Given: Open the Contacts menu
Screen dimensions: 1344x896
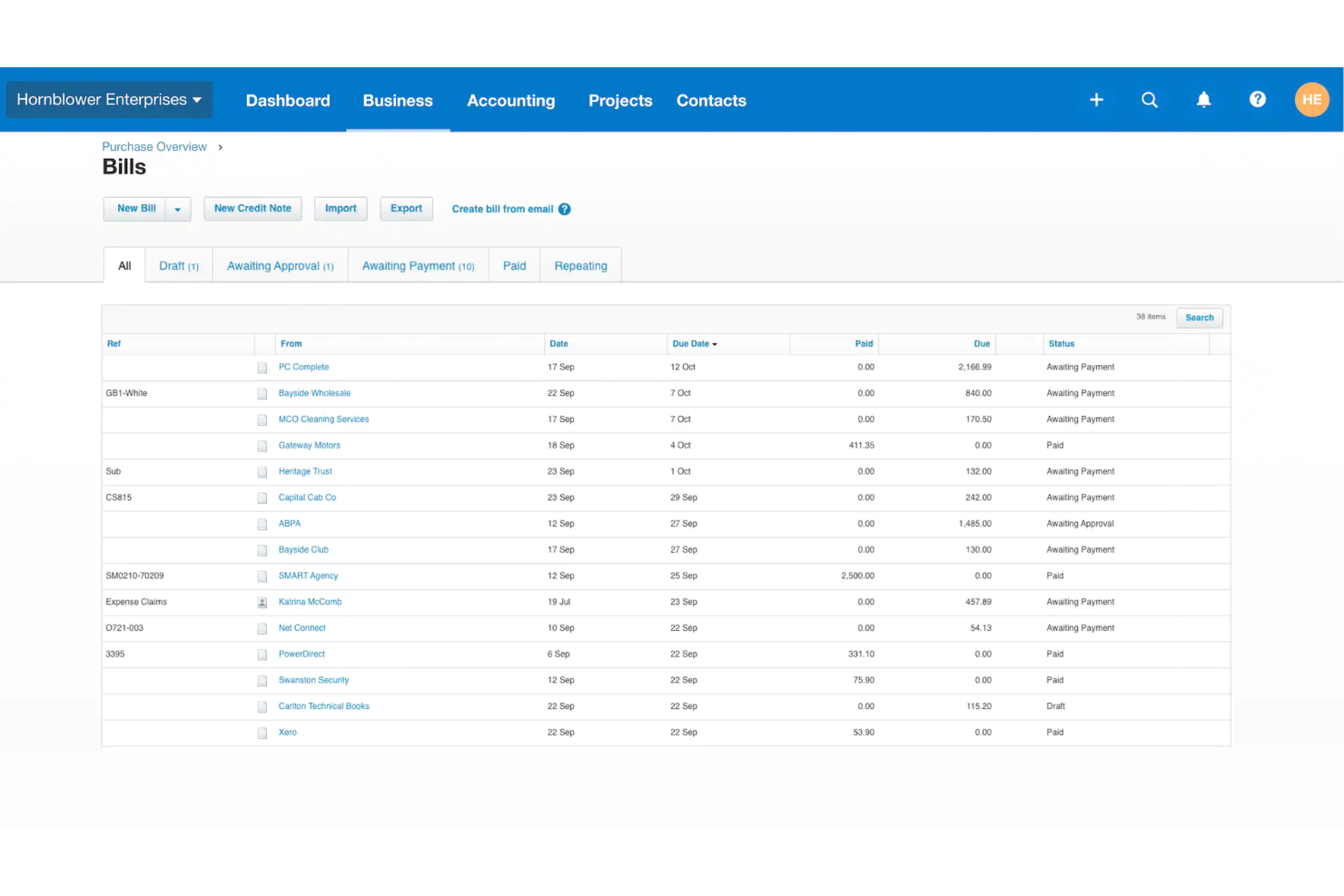Looking at the screenshot, I should [x=711, y=101].
